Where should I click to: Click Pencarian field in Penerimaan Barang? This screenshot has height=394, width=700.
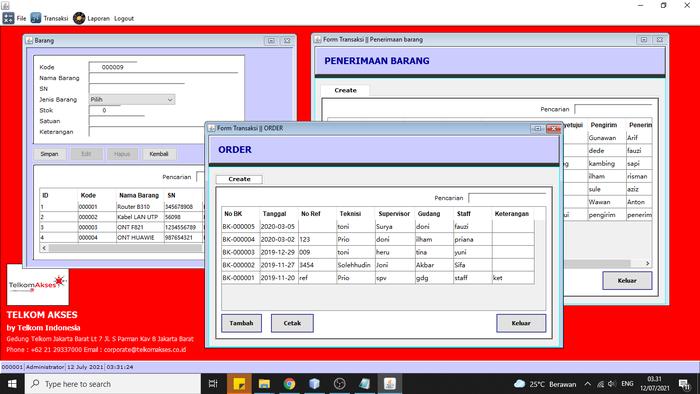pyautogui.click(x=613, y=109)
